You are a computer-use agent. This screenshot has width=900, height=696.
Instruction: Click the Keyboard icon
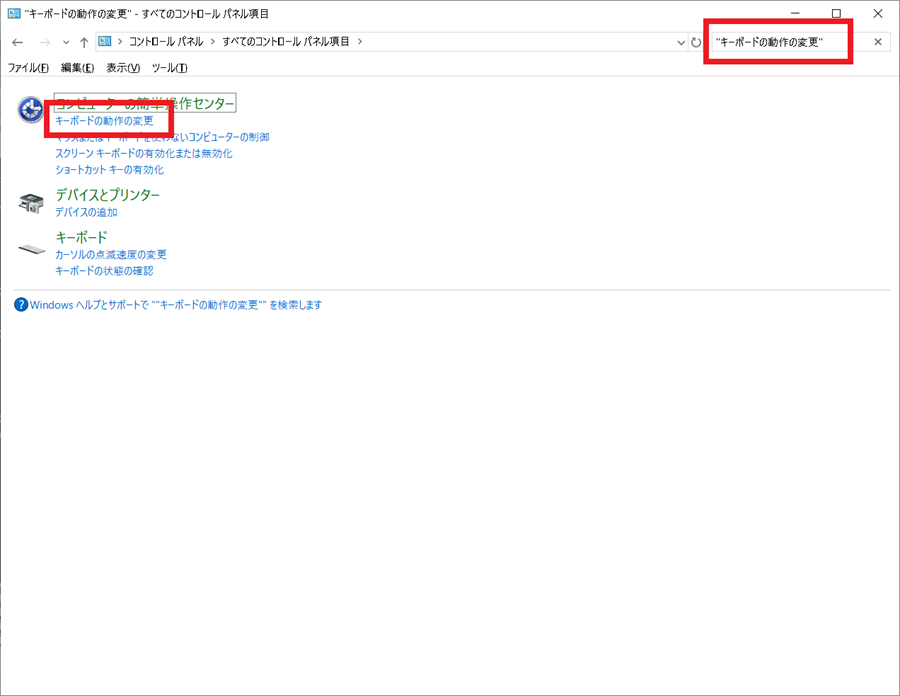pos(32,249)
